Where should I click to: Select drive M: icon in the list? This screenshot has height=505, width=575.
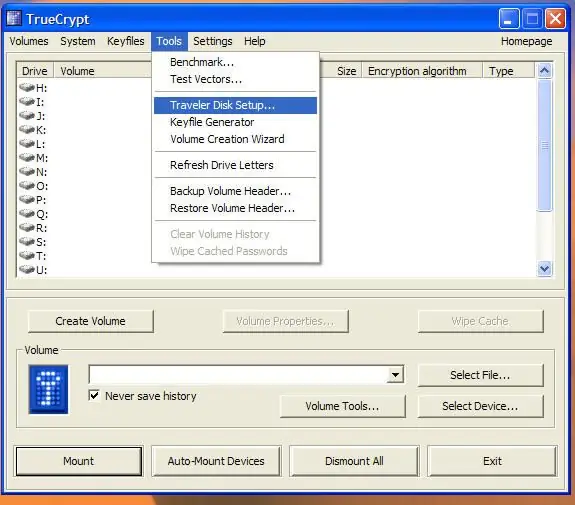tap(27, 158)
